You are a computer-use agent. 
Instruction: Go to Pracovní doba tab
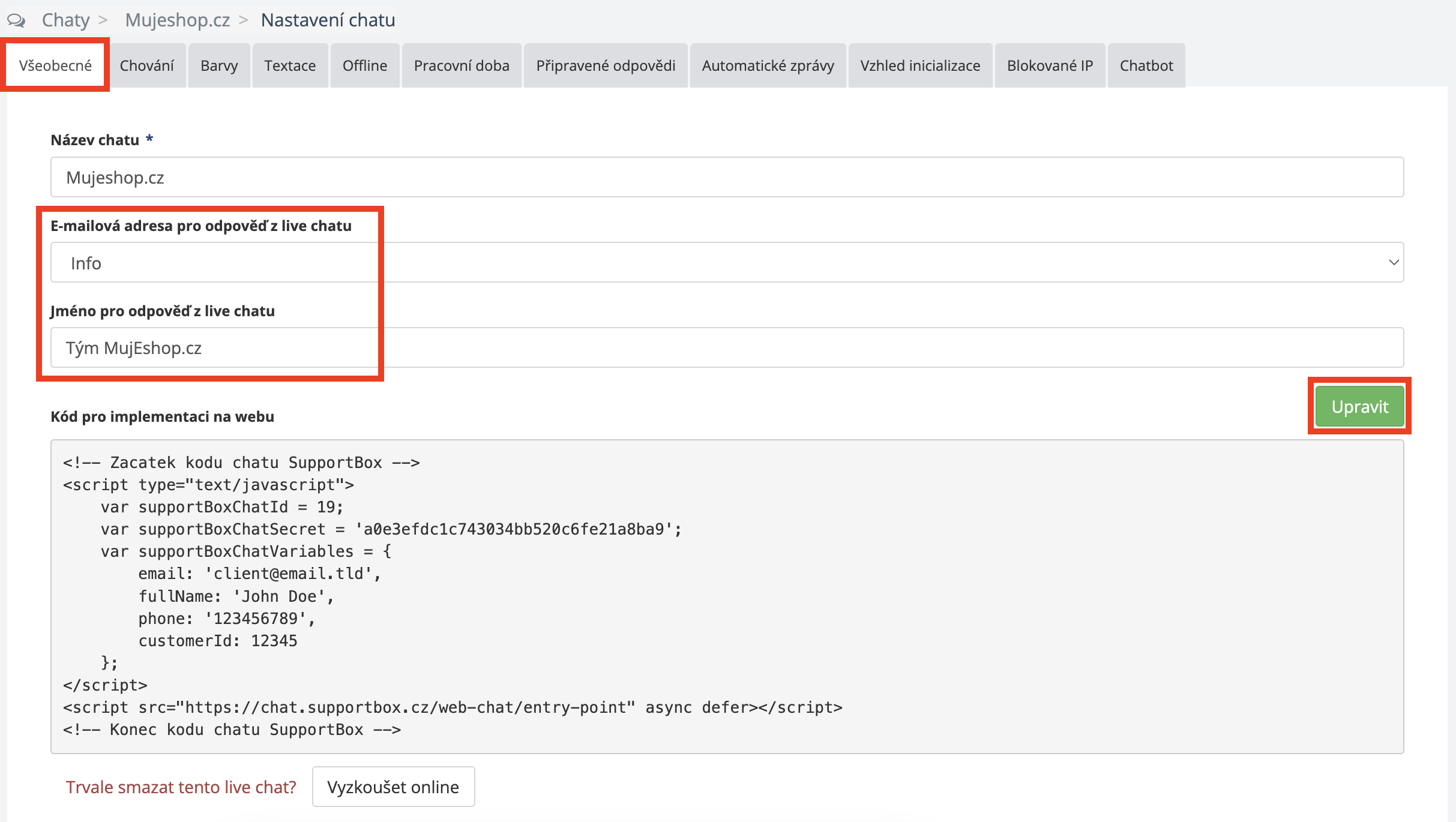(462, 65)
